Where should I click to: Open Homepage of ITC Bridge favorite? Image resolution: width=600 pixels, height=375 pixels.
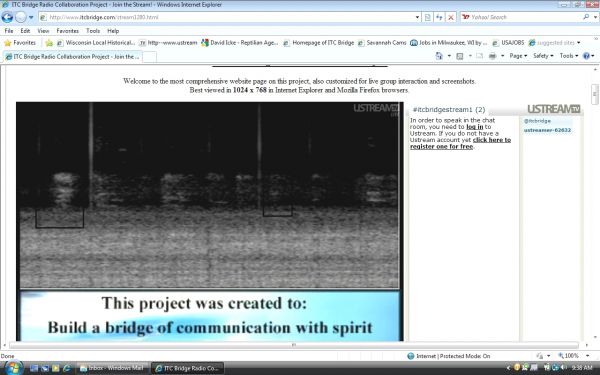[319, 43]
